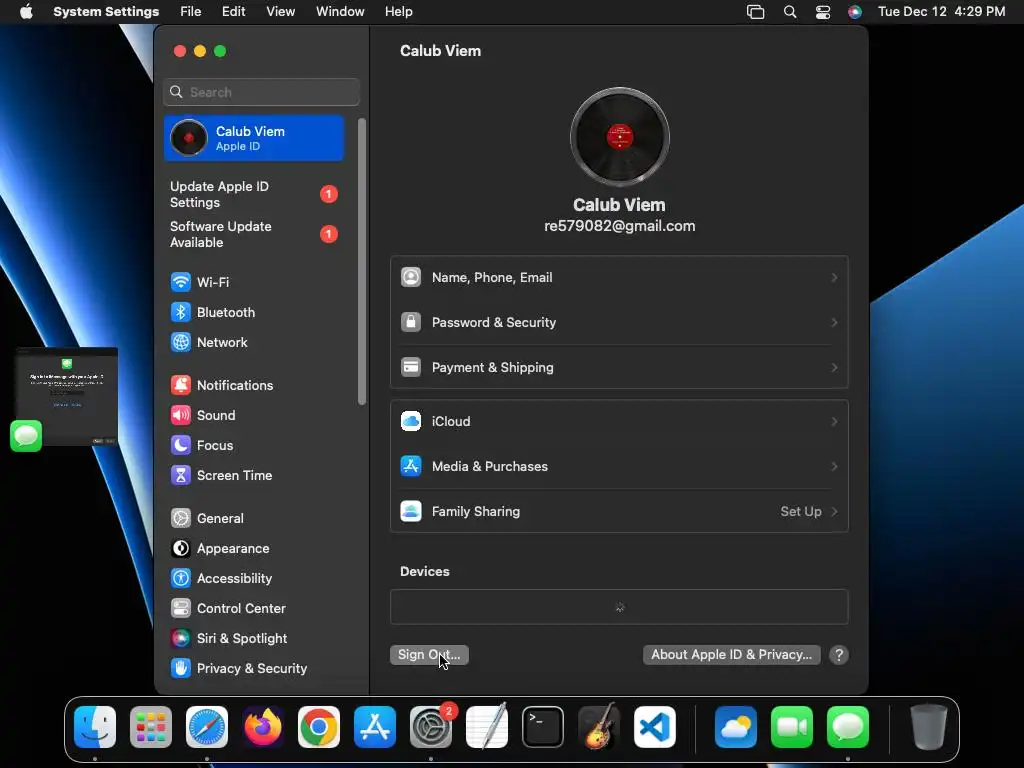Expand Name, Phone, Email row
Image resolution: width=1024 pixels, height=768 pixels.
point(619,278)
